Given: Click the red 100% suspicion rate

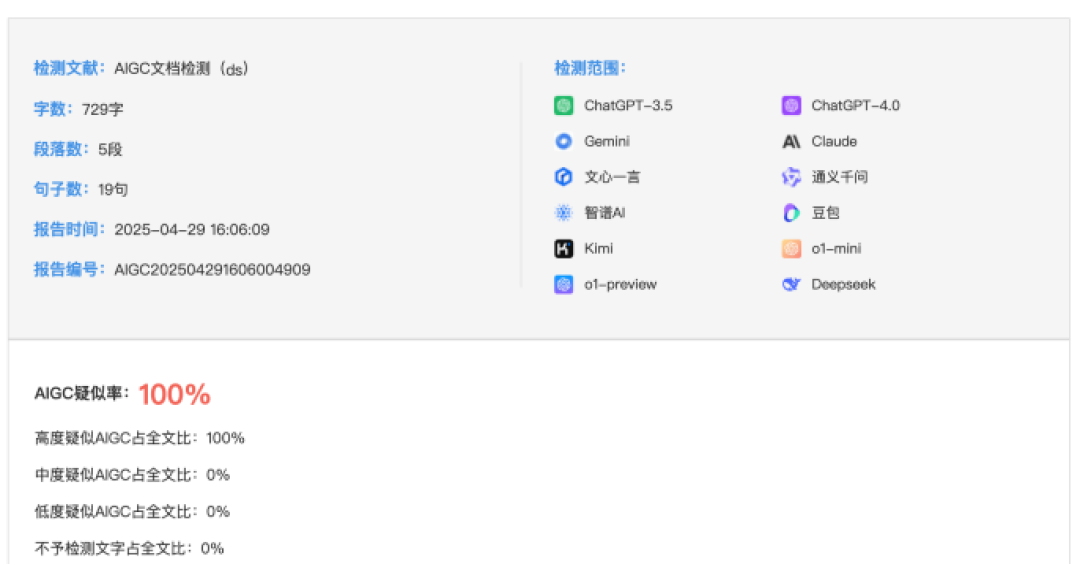Looking at the screenshot, I should 174,394.
